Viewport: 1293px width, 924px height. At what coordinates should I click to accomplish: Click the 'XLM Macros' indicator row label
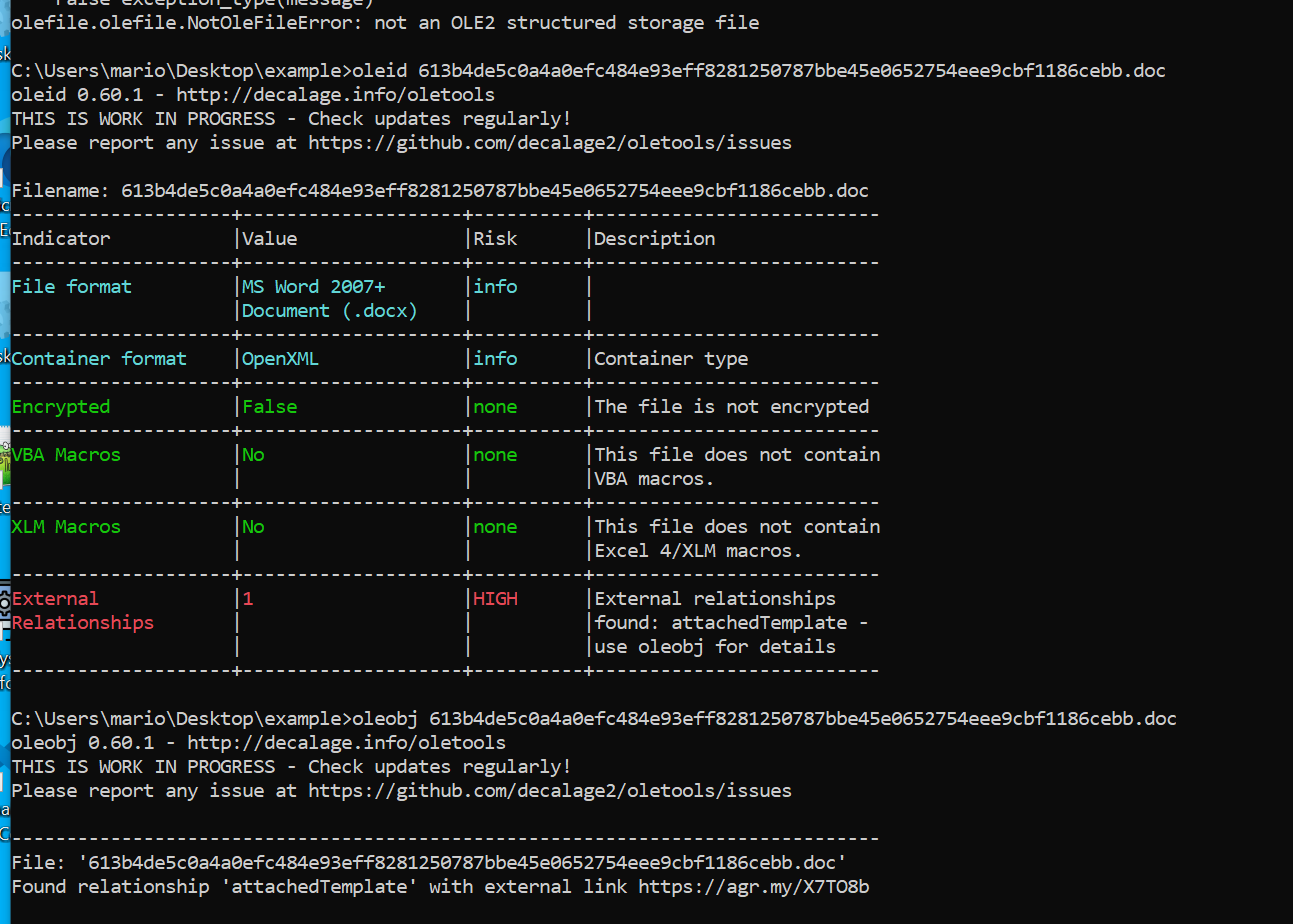tap(66, 527)
